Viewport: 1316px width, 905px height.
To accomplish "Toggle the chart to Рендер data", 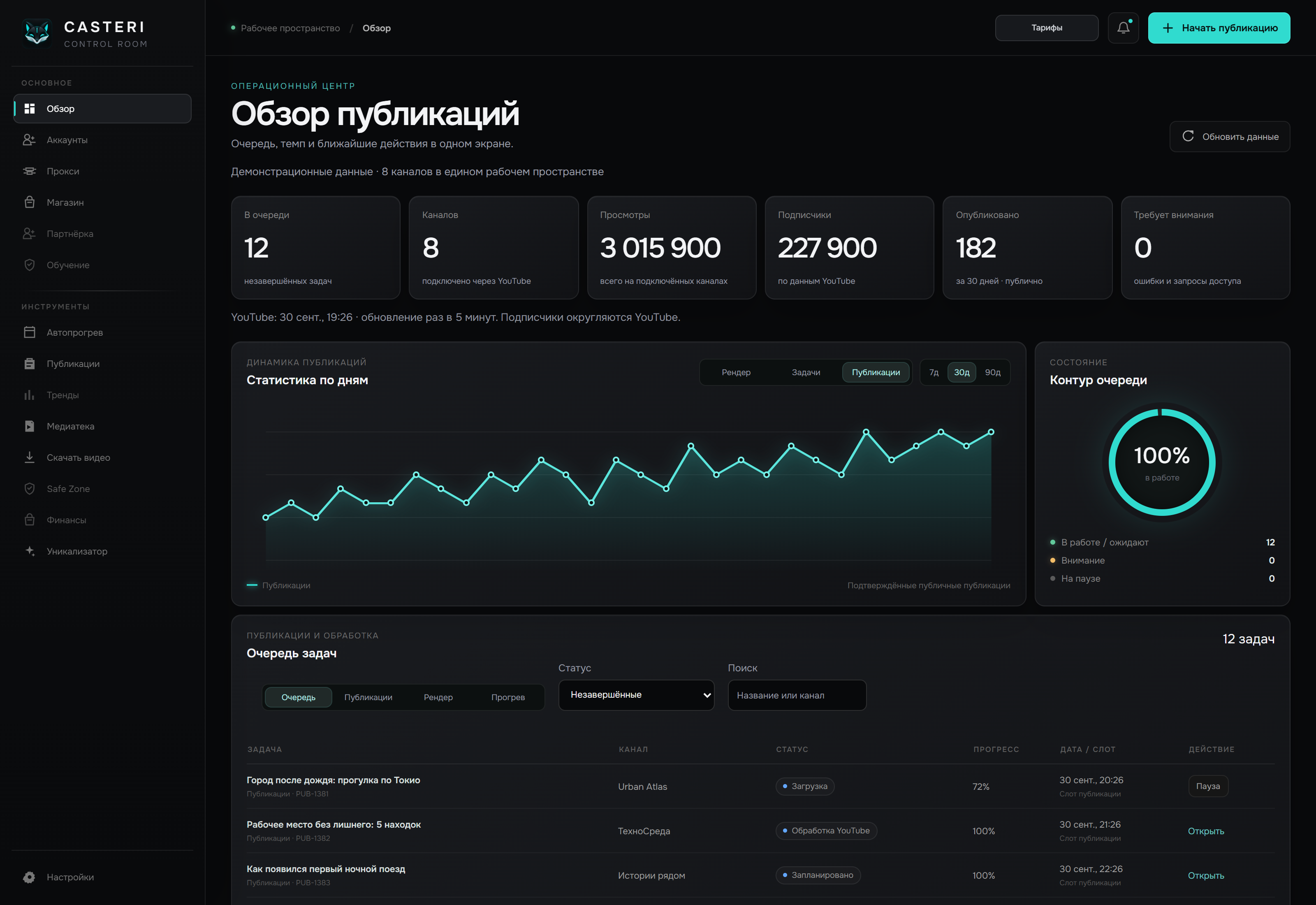I will pyautogui.click(x=736, y=373).
